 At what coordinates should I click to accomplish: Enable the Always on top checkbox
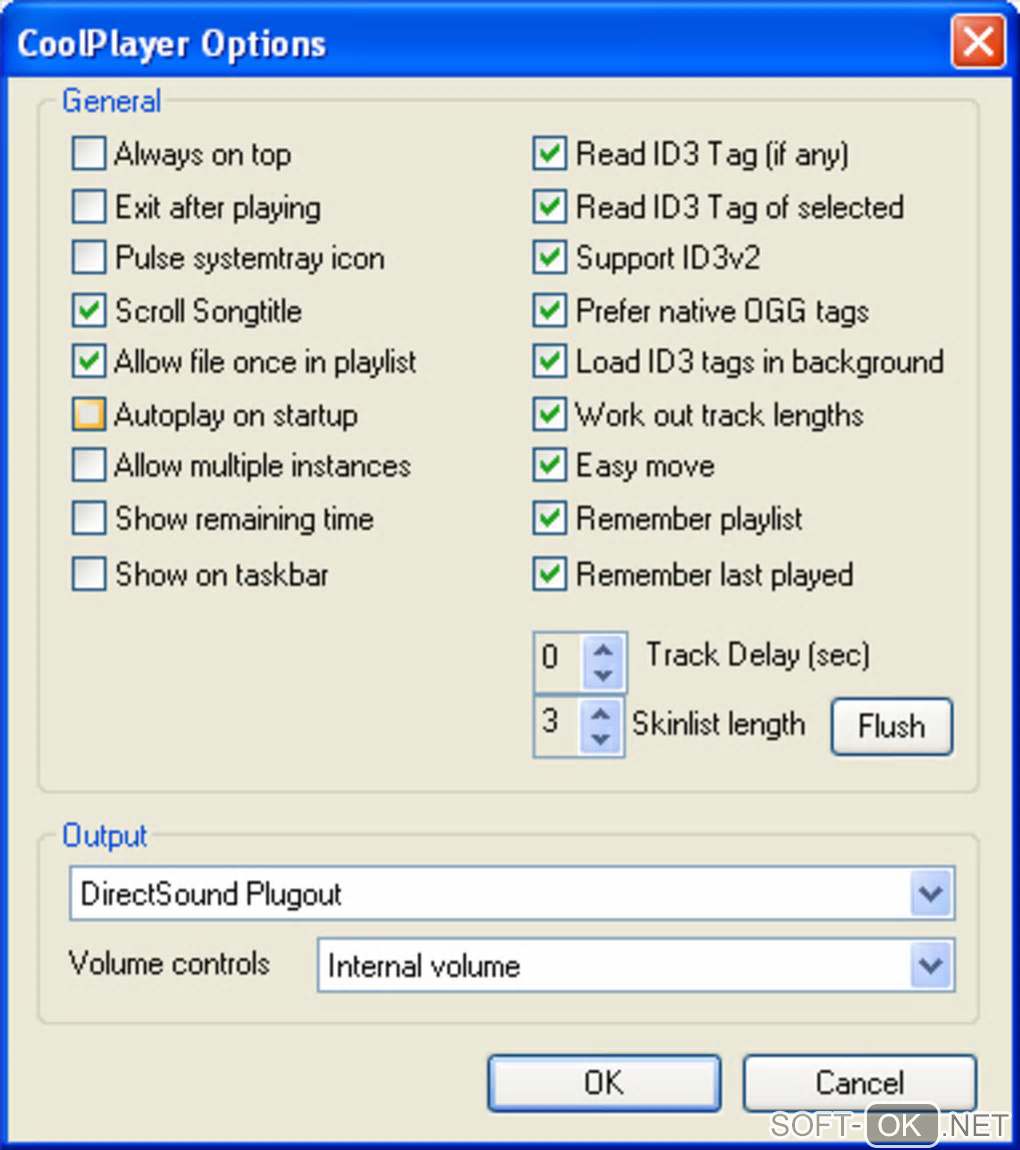click(x=89, y=154)
